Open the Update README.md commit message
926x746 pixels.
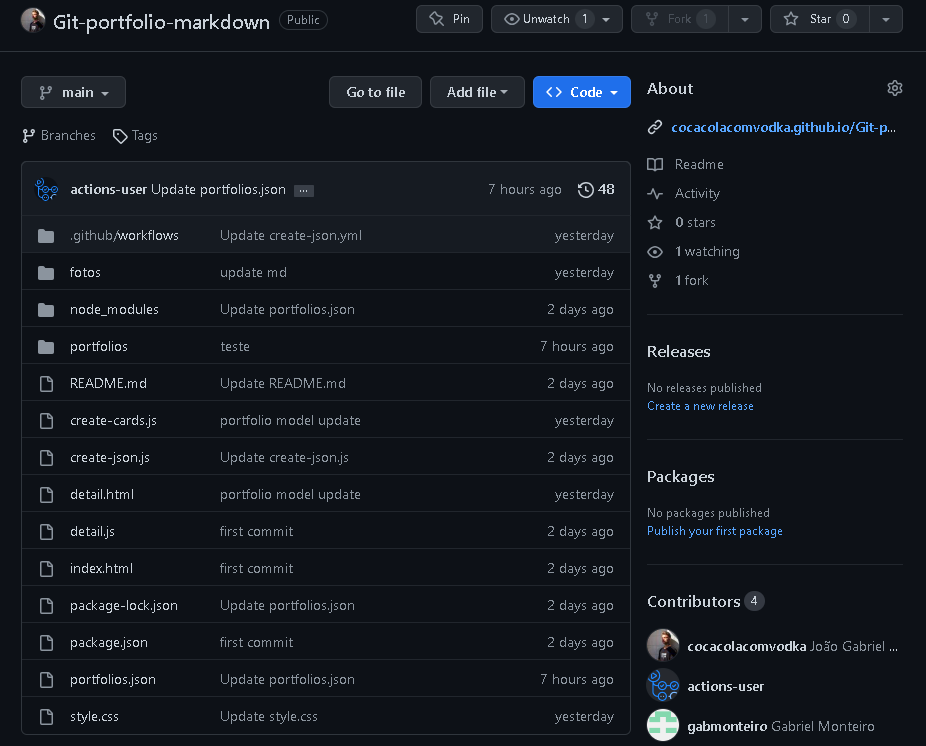(x=282, y=383)
